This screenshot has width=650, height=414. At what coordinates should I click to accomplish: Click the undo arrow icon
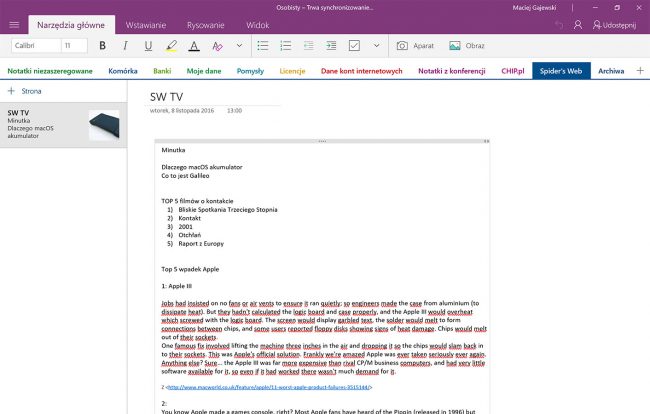click(559, 25)
